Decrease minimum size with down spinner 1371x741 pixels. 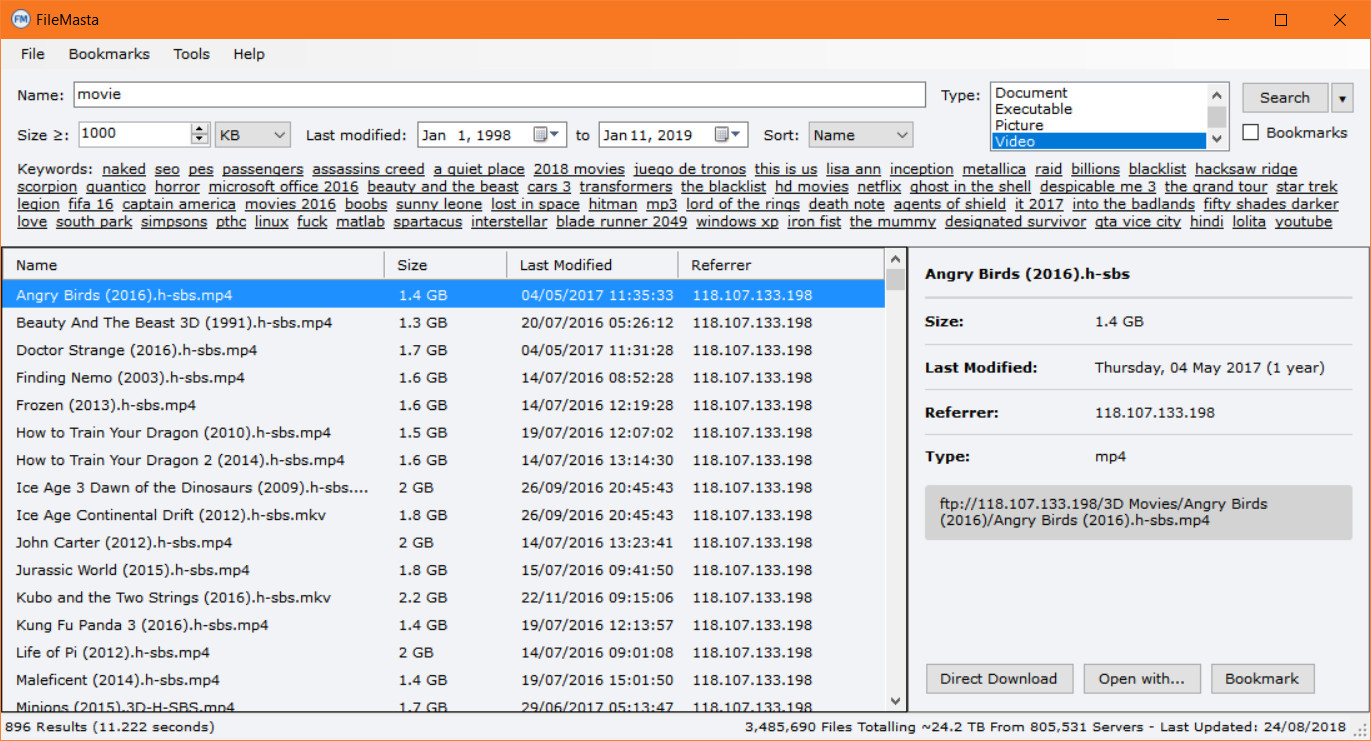(199, 141)
